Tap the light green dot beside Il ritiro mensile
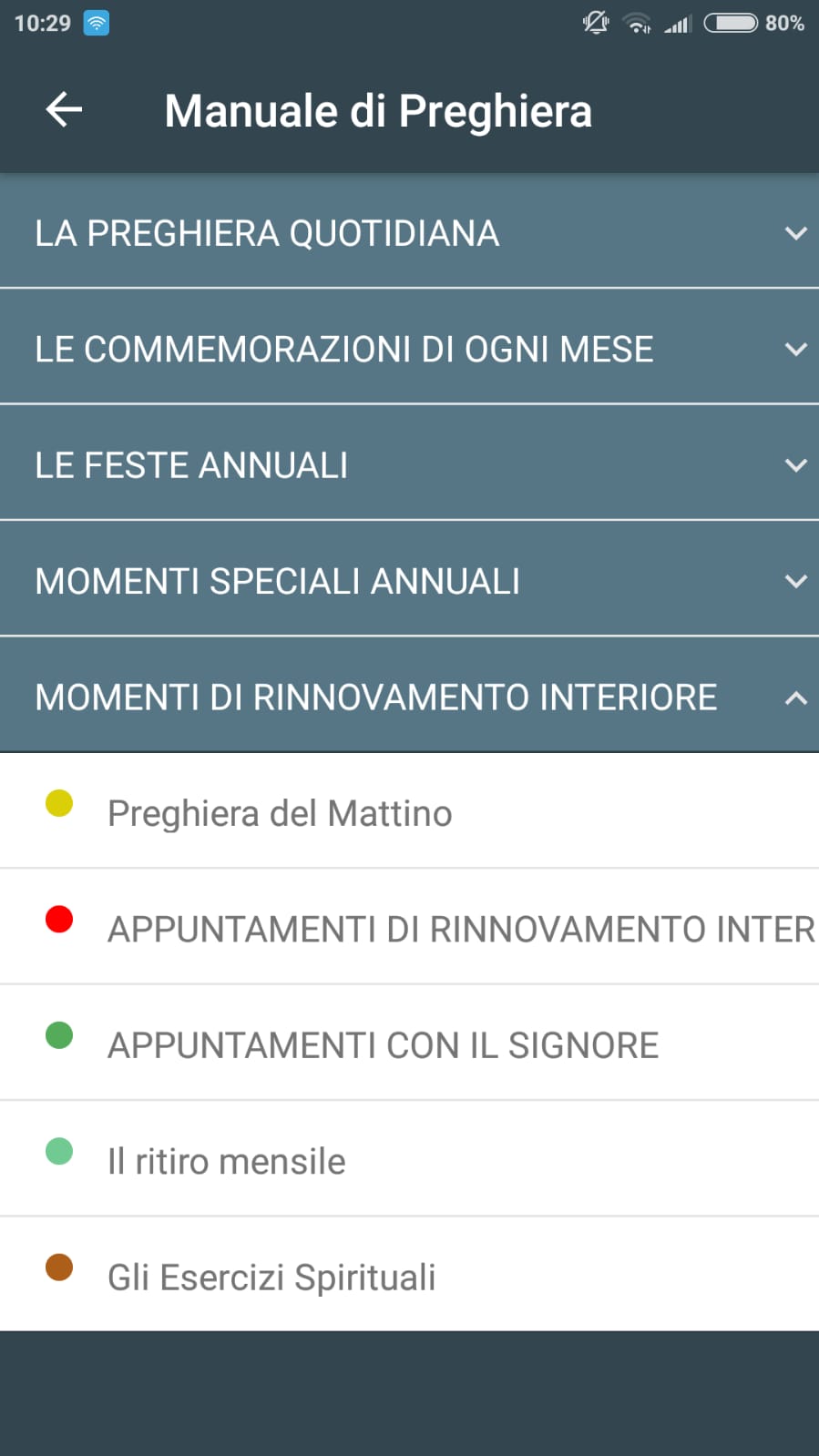This screenshot has width=819, height=1456. (x=59, y=1151)
